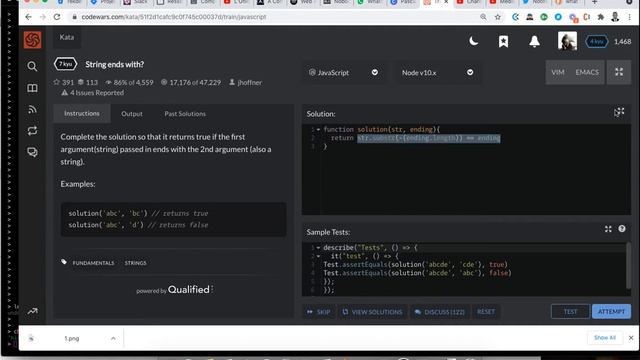The height and width of the screenshot is (360, 640).
Task: Bookmark the page with the star icon
Action: click(498, 17)
